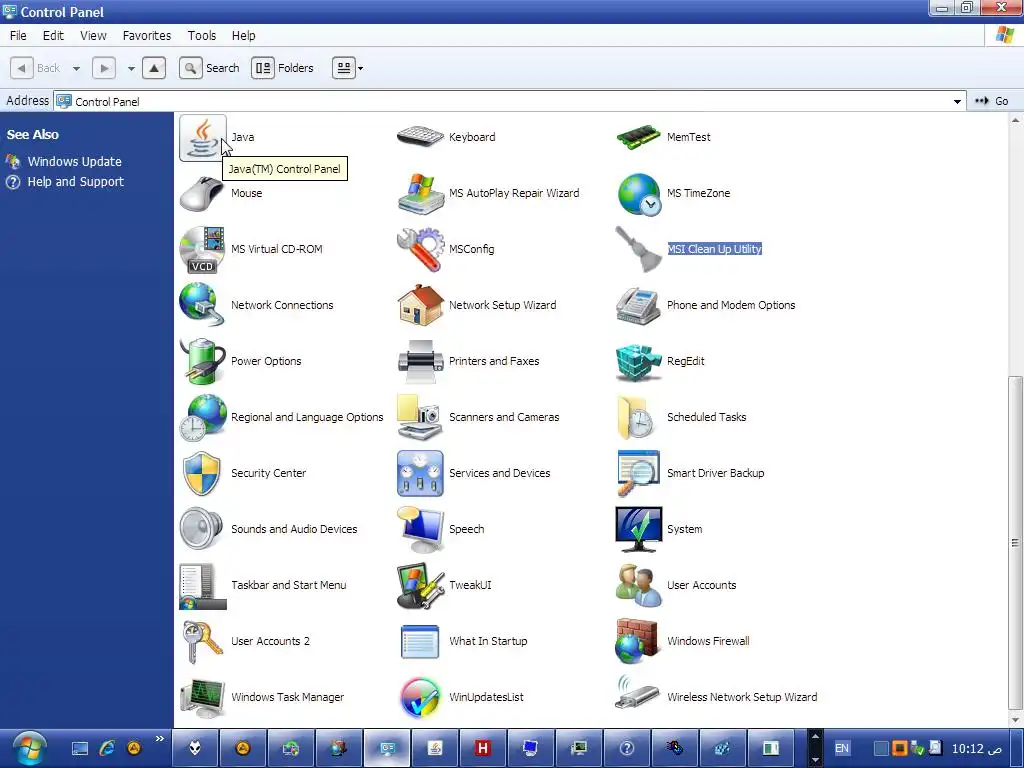Launch the RegEdit cube icon
Image resolution: width=1024 pixels, height=768 pixels.
(x=638, y=361)
